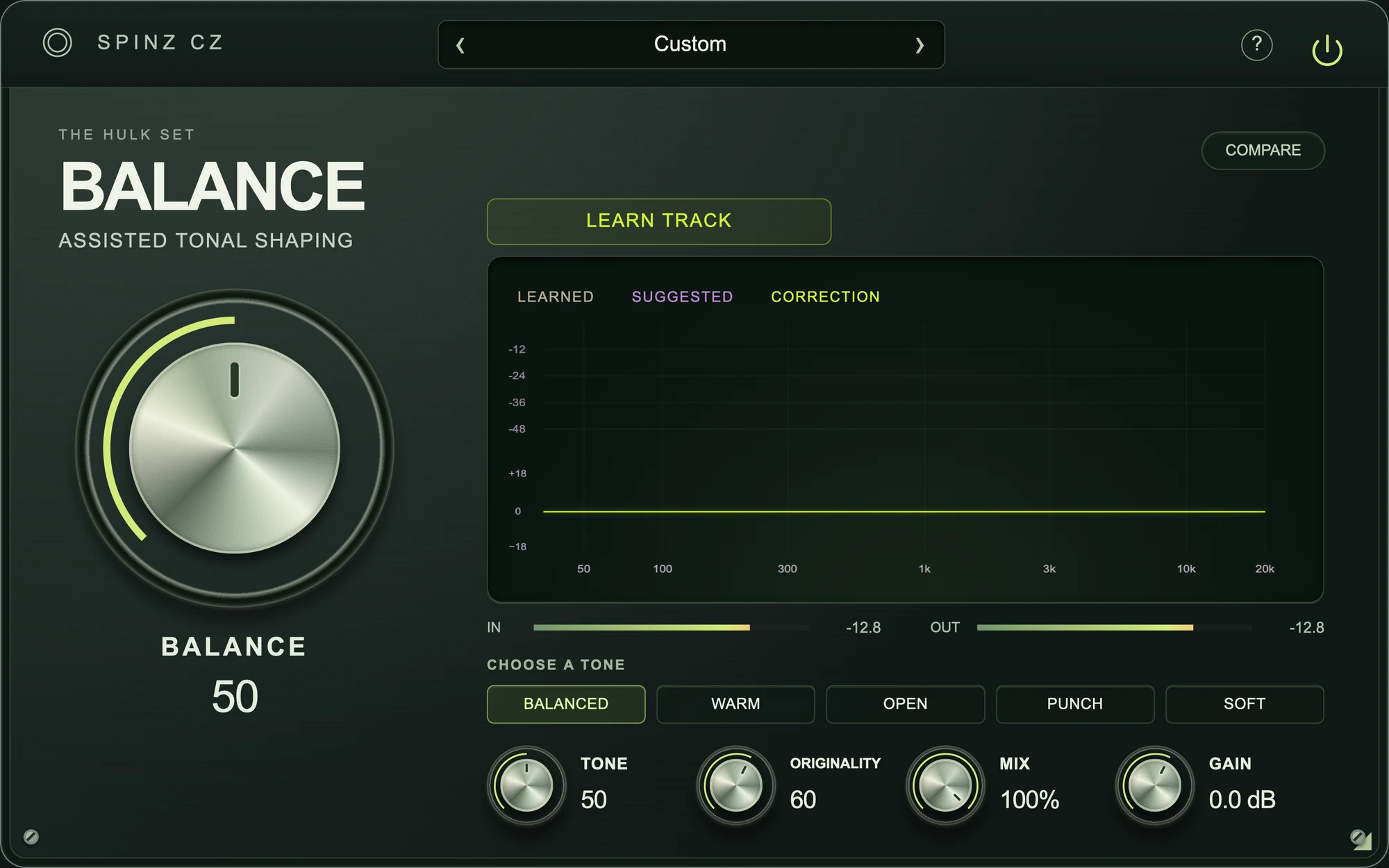Screen dimensions: 1389x868
Task: Click the large BALANCE knob
Action: click(x=235, y=448)
